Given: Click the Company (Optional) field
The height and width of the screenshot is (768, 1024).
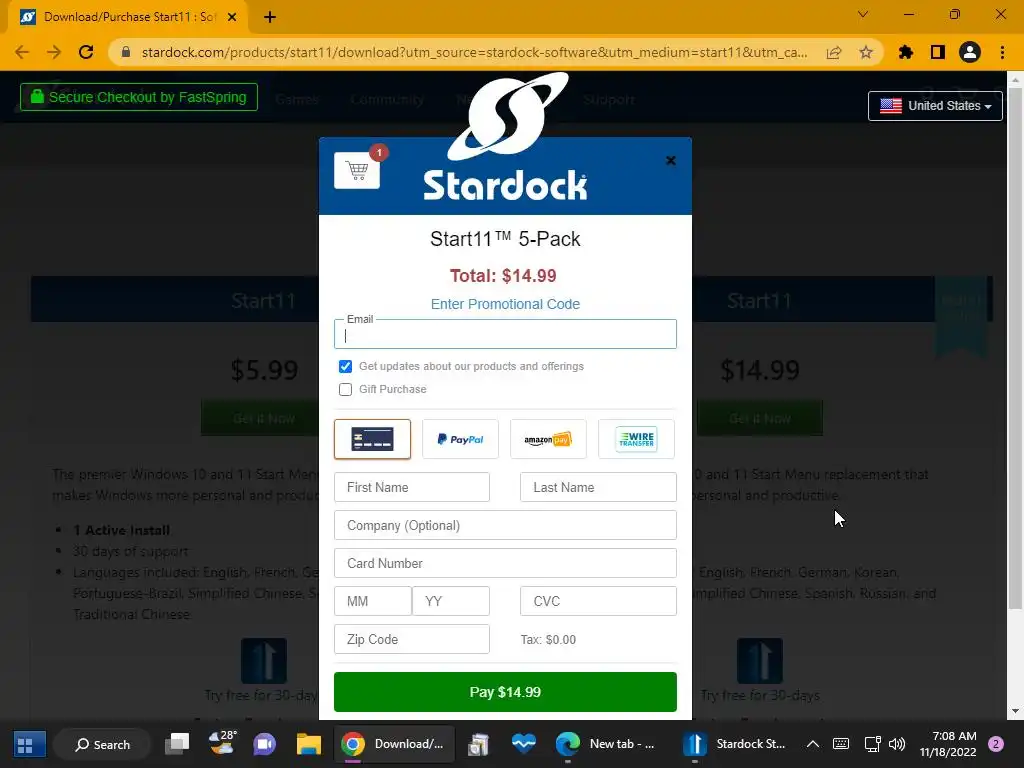Looking at the screenshot, I should [x=505, y=525].
